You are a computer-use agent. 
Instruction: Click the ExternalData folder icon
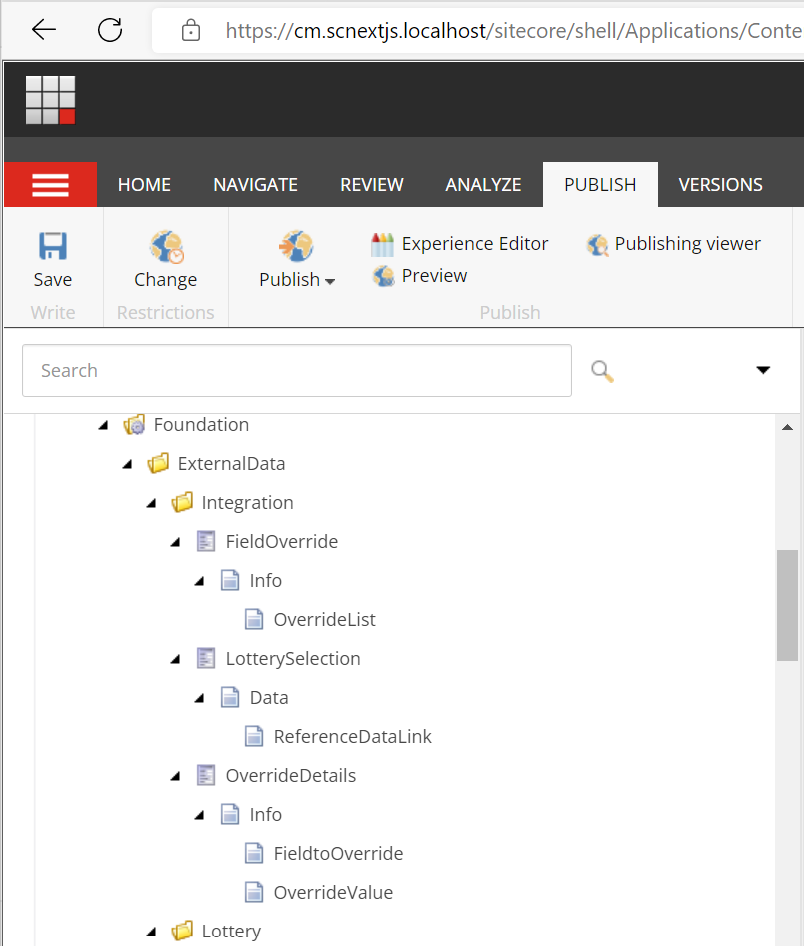158,464
